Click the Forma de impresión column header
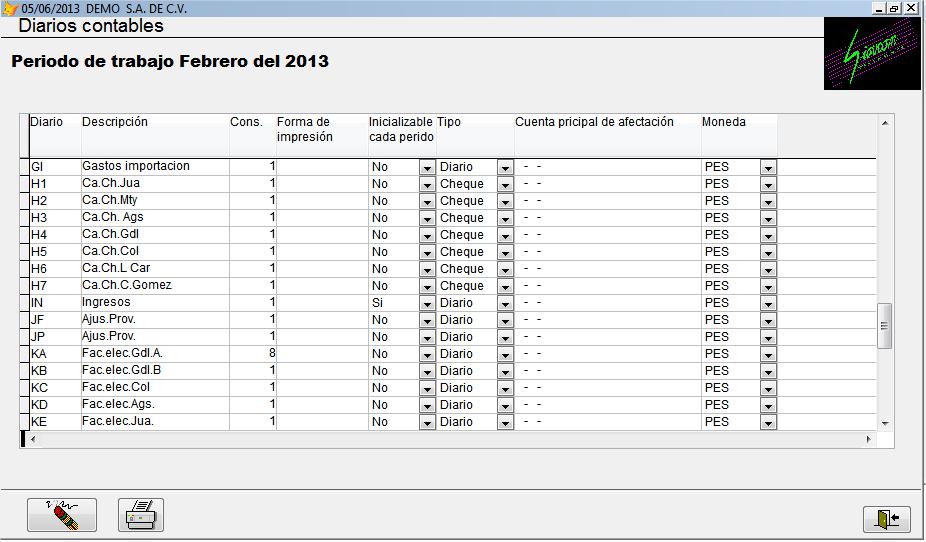Viewport: 926px width, 542px height. (x=322, y=136)
